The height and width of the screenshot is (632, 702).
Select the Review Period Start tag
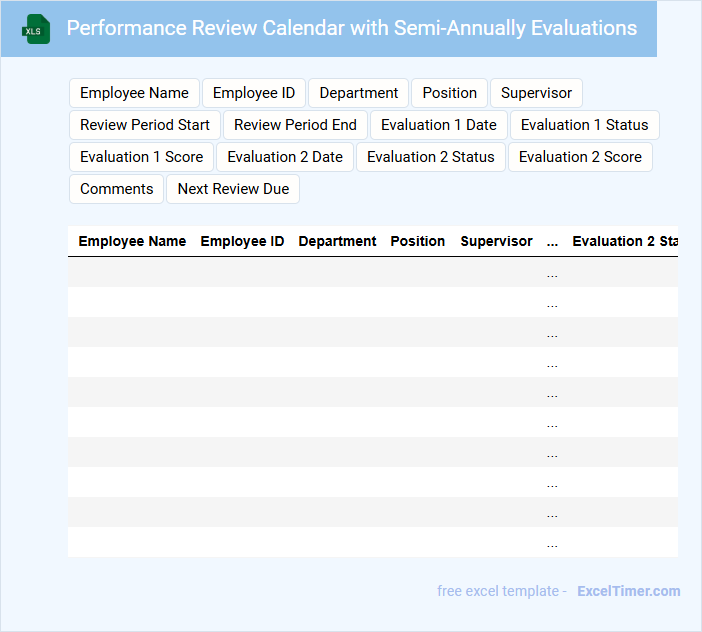click(x=145, y=125)
